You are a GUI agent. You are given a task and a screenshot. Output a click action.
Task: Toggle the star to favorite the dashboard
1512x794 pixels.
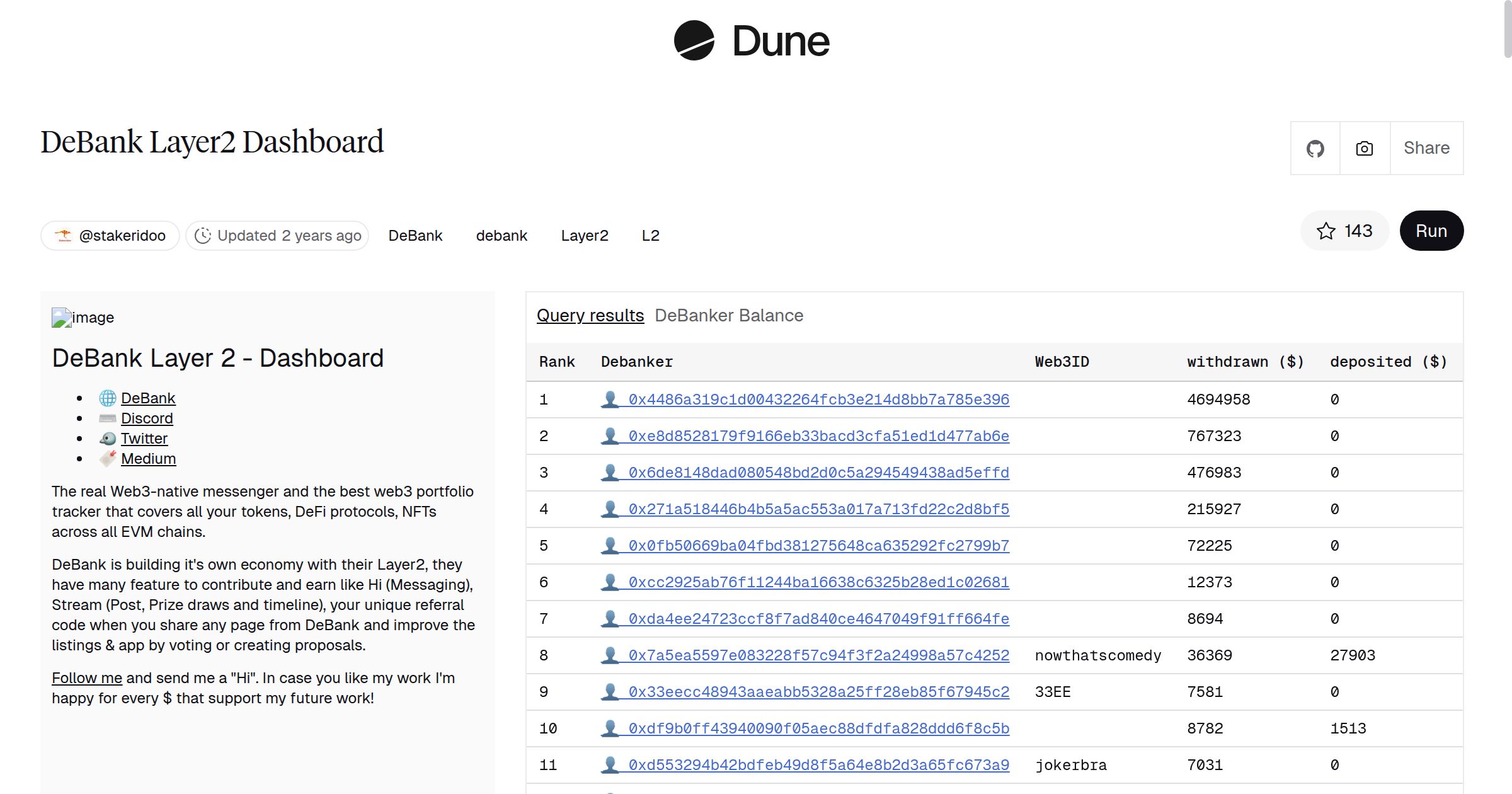(1326, 231)
